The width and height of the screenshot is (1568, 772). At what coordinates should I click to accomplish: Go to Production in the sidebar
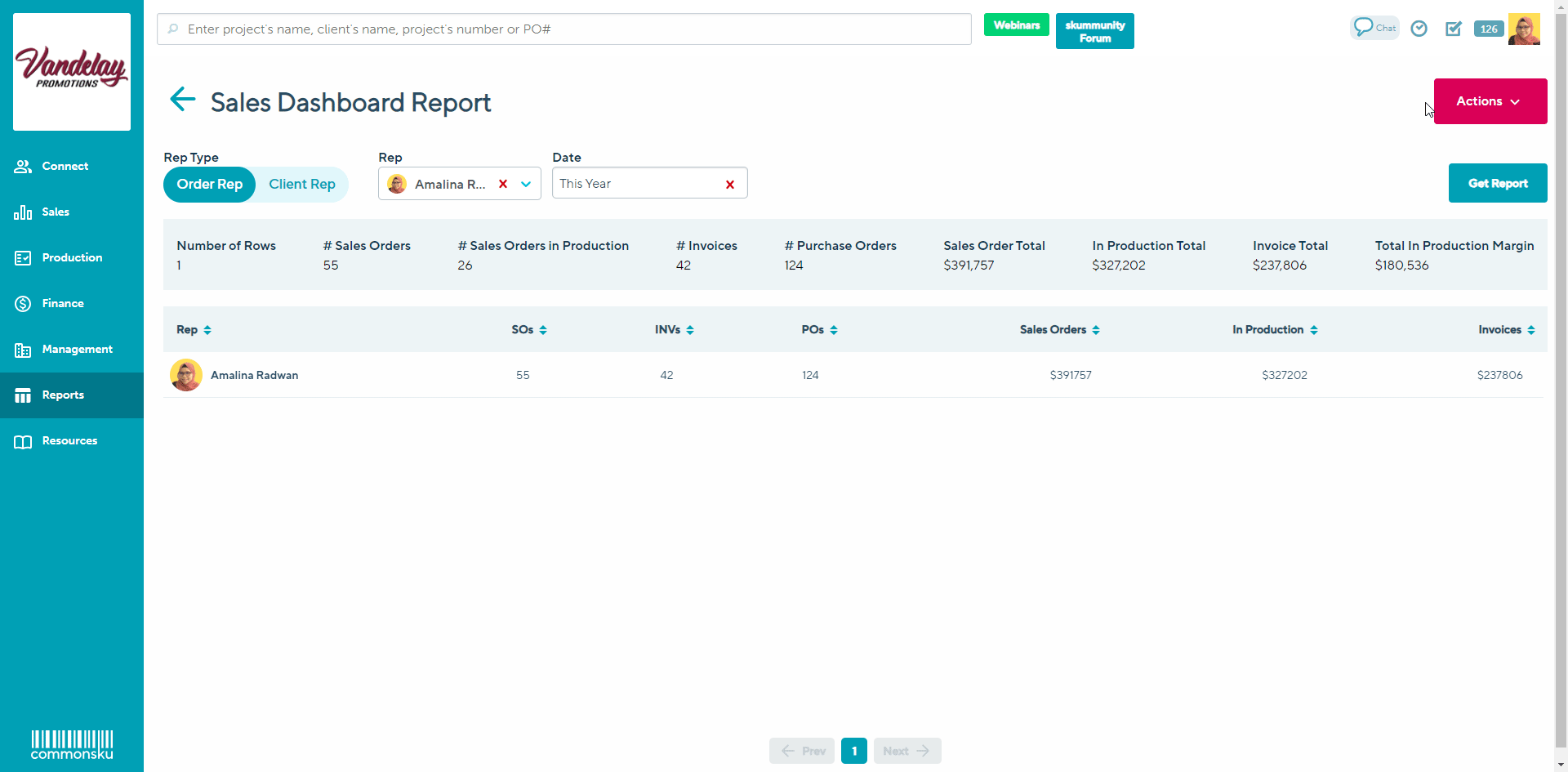pos(72,257)
